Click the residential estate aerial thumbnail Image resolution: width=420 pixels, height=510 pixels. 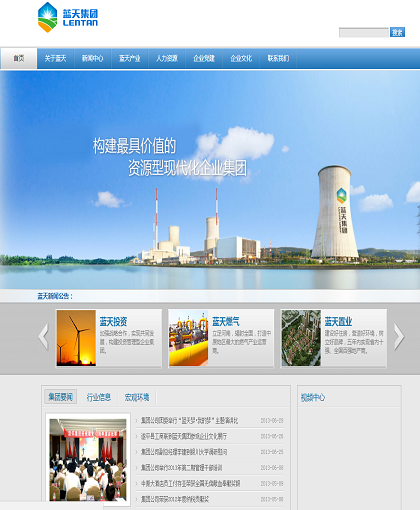[301, 338]
